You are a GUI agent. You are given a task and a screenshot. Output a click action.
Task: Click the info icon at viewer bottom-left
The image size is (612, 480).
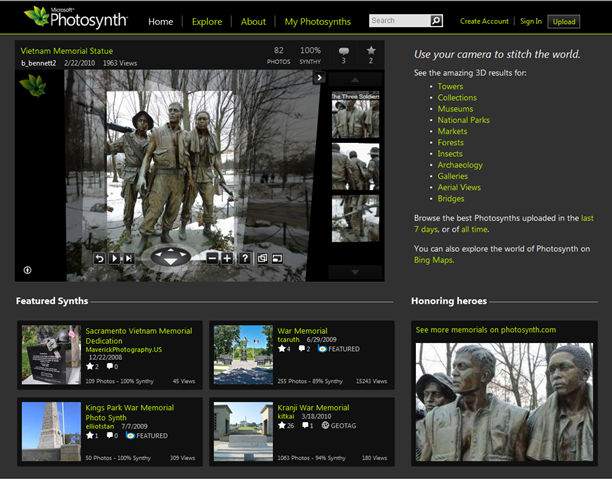pyautogui.click(x=27, y=269)
